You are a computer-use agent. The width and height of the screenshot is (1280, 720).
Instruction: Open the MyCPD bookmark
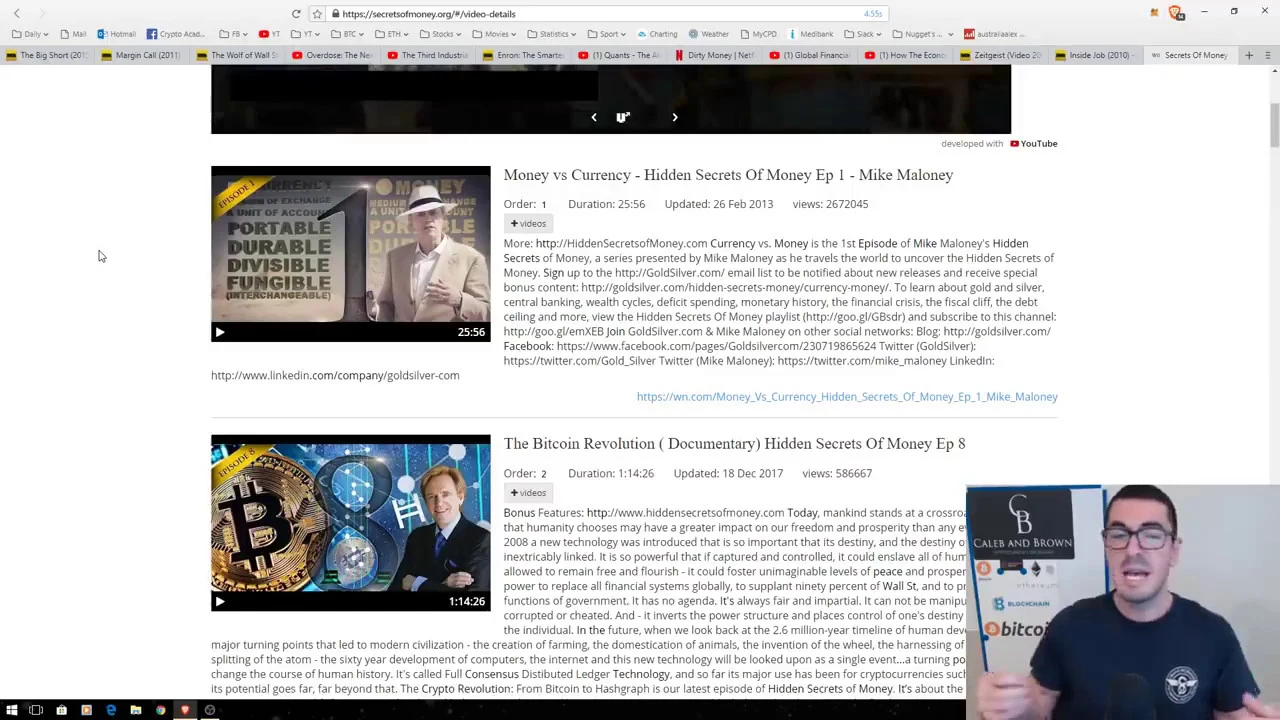[x=758, y=34]
